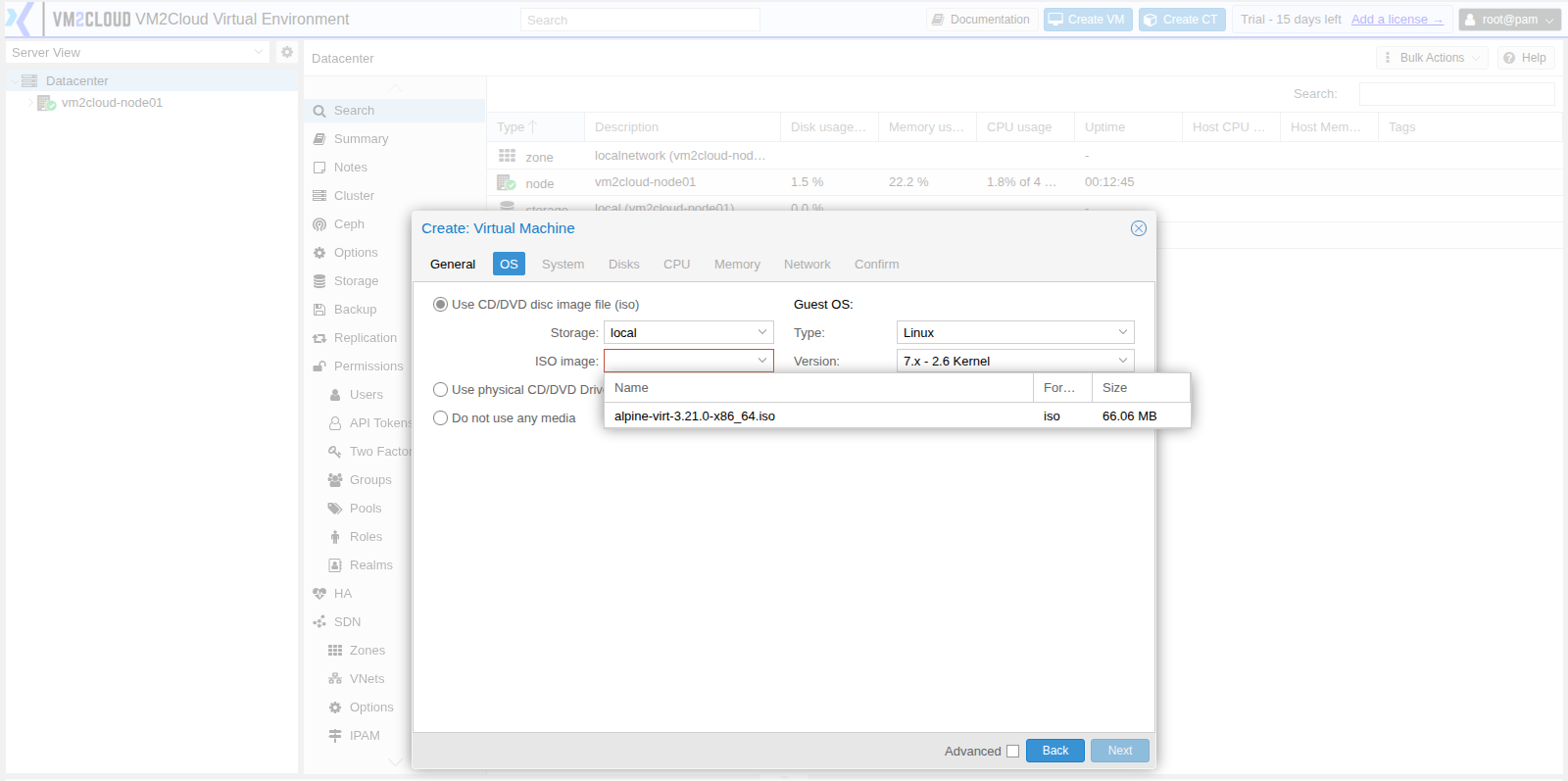
Task: Click the Back button
Action: 1055,751
